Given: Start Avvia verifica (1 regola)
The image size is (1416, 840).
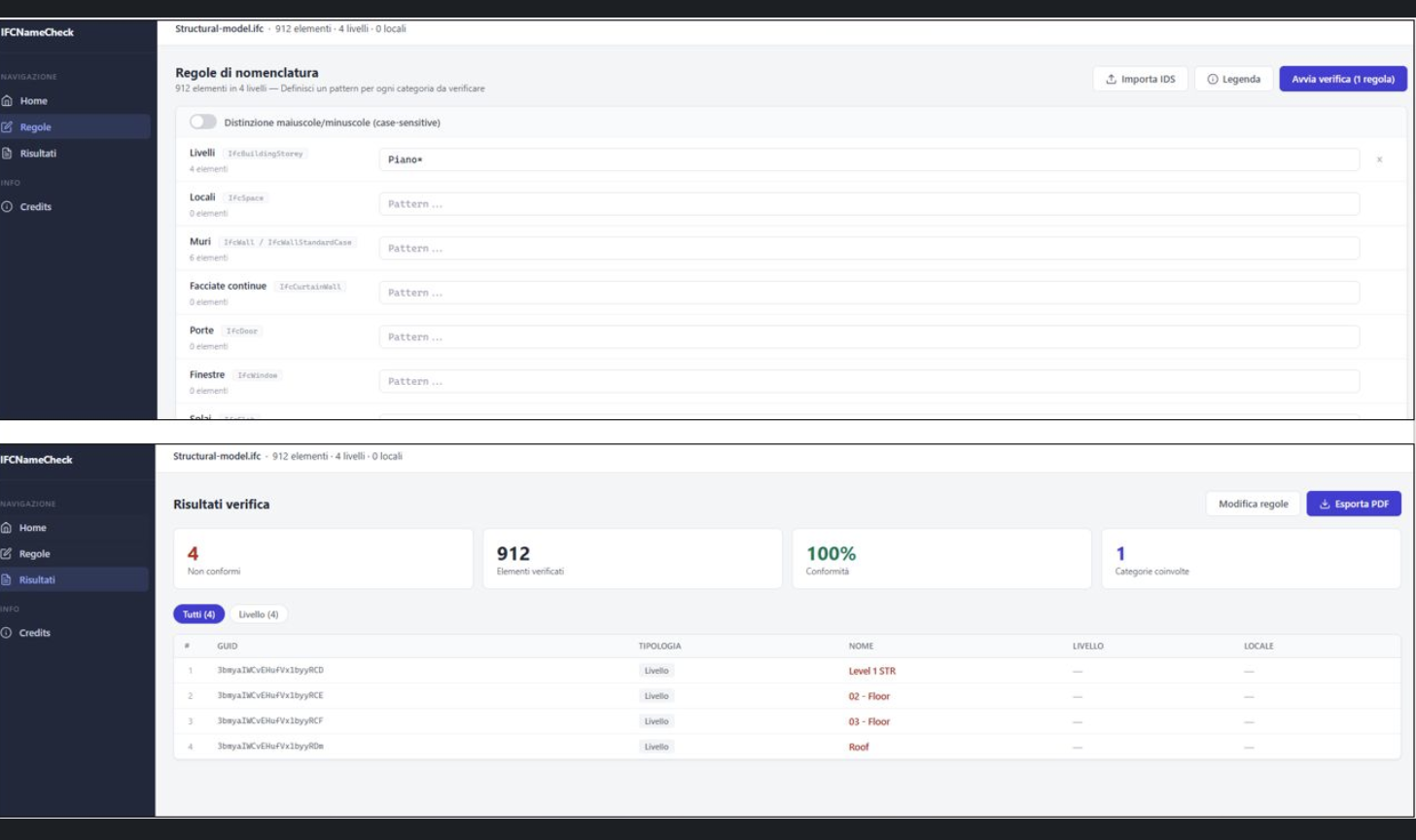Looking at the screenshot, I should click(1343, 79).
